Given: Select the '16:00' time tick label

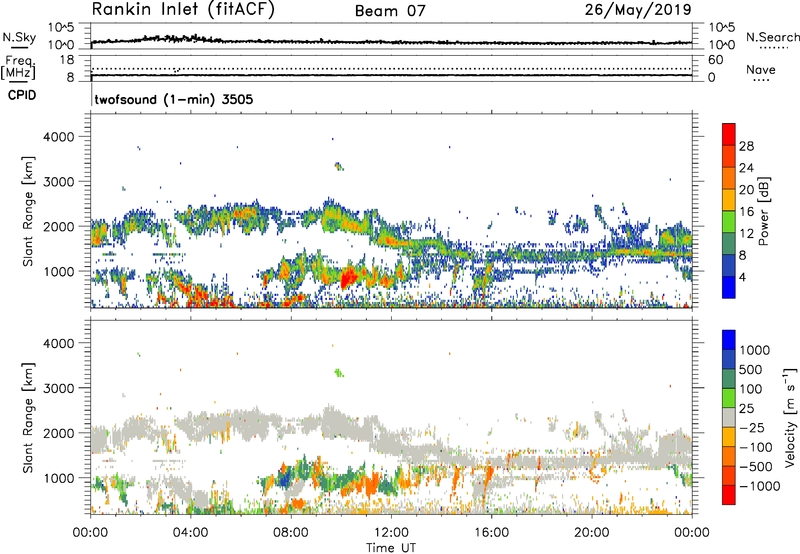Looking at the screenshot, I should (x=491, y=533).
